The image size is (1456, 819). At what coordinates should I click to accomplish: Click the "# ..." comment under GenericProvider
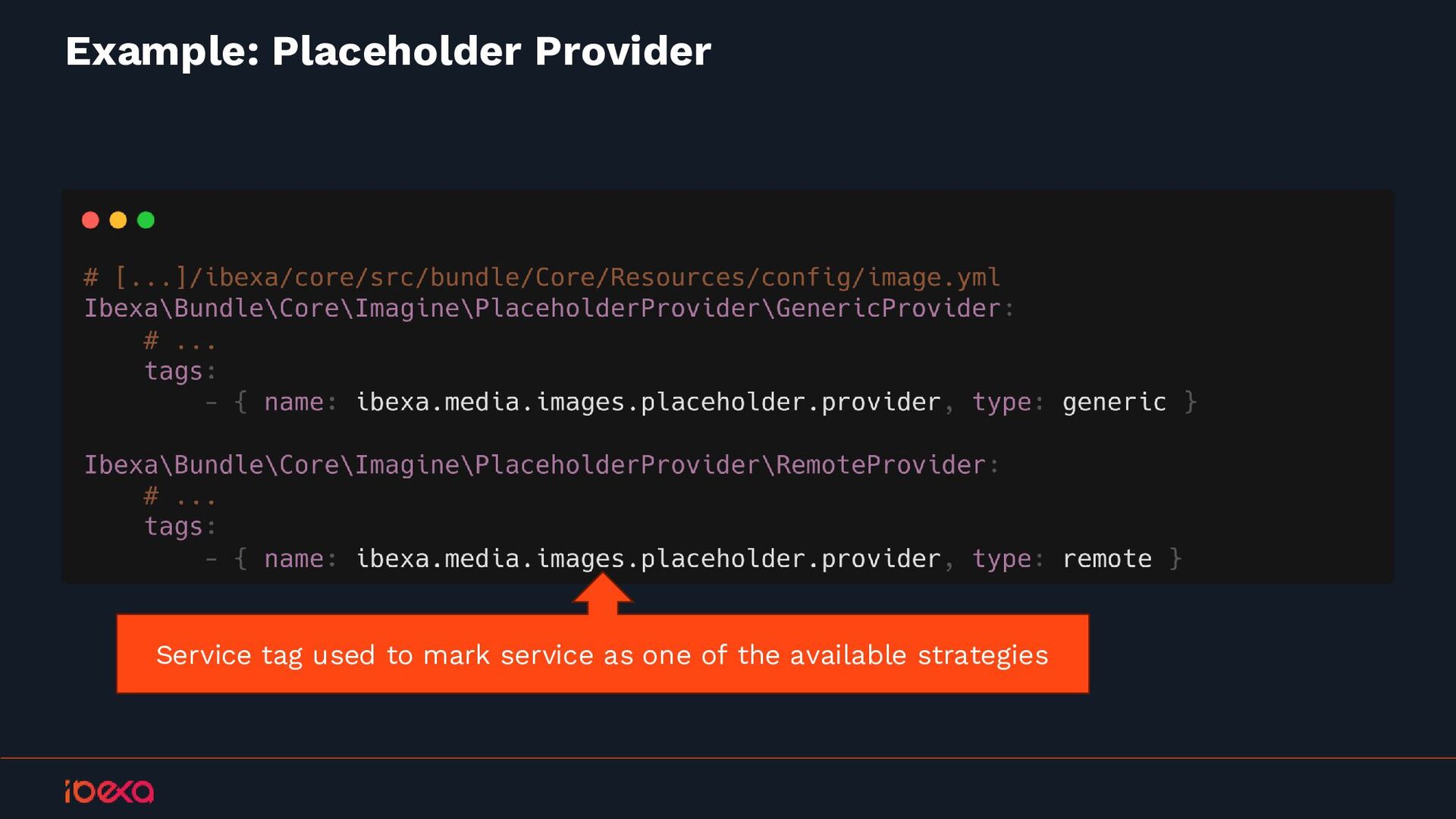click(180, 341)
